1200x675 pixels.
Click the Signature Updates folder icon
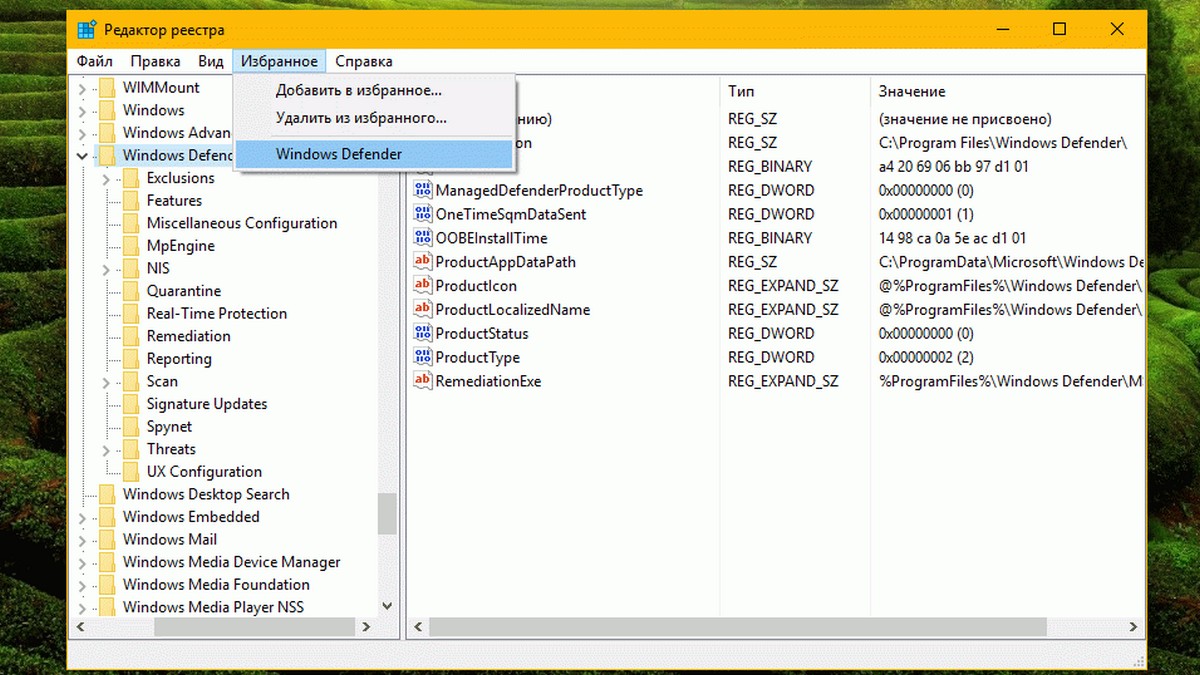tap(130, 404)
